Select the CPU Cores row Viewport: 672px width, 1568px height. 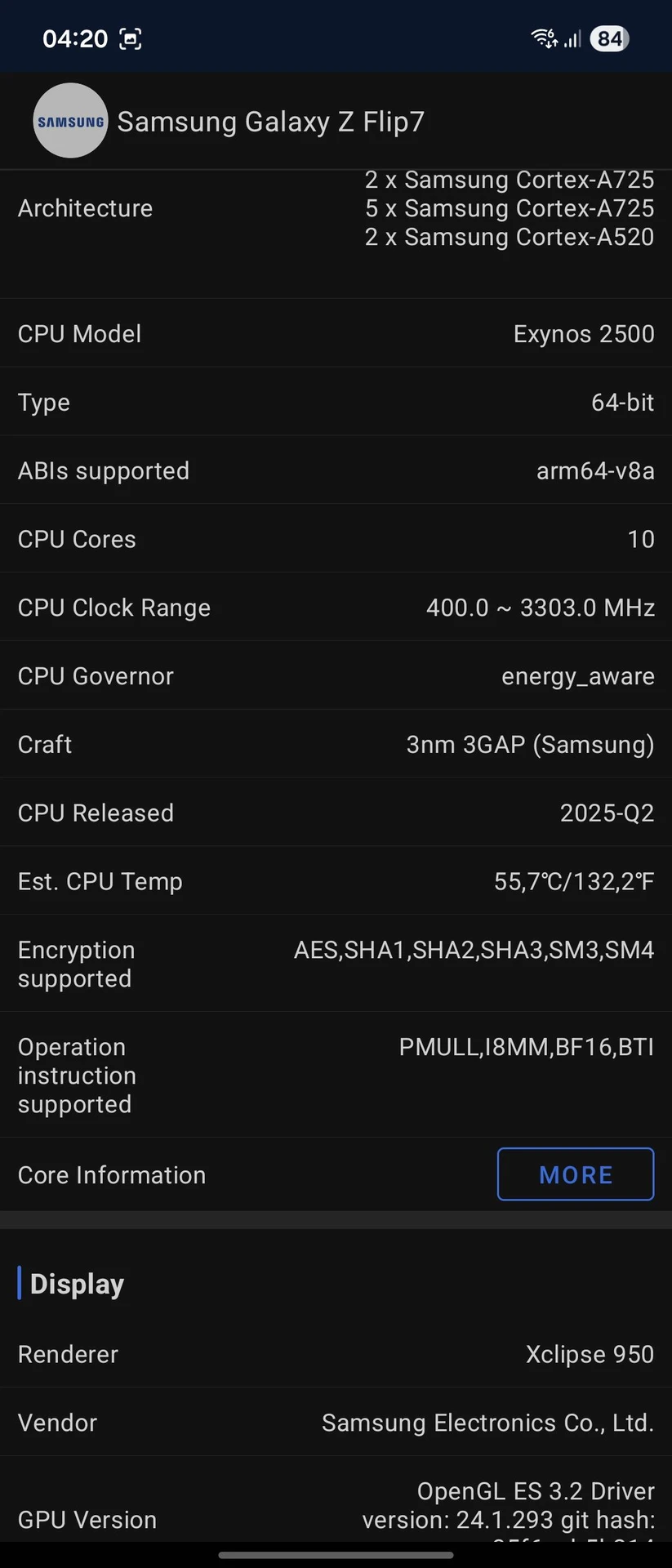(x=336, y=539)
